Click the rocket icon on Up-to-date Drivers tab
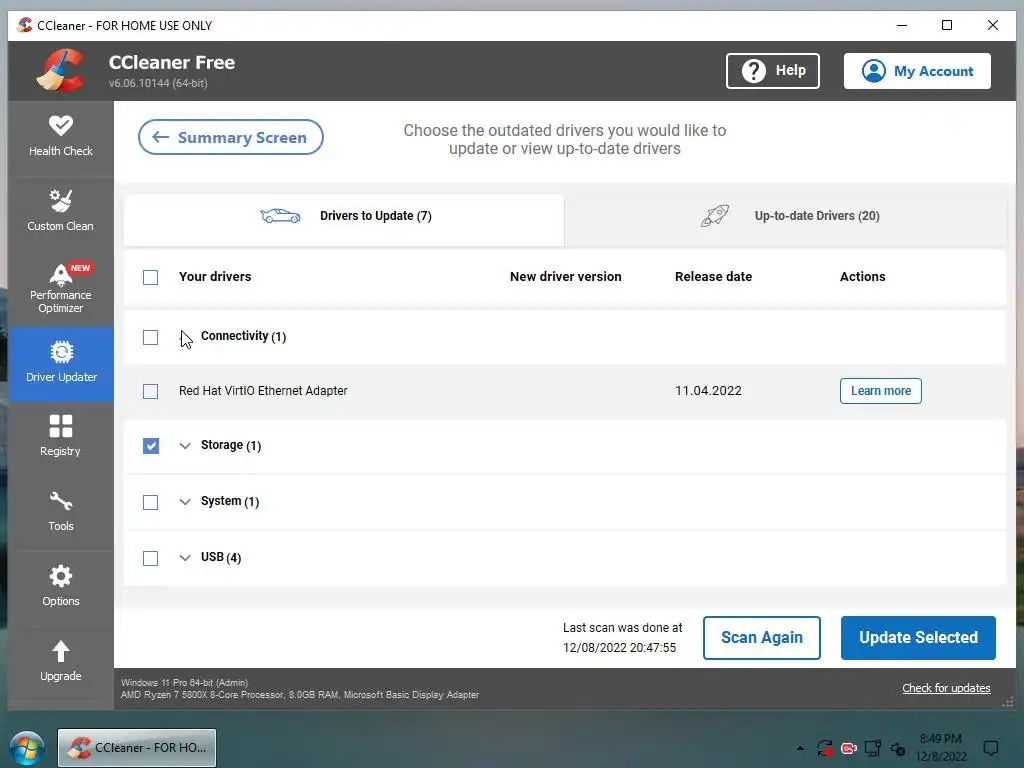Viewport: 1024px width, 768px height. click(714, 216)
